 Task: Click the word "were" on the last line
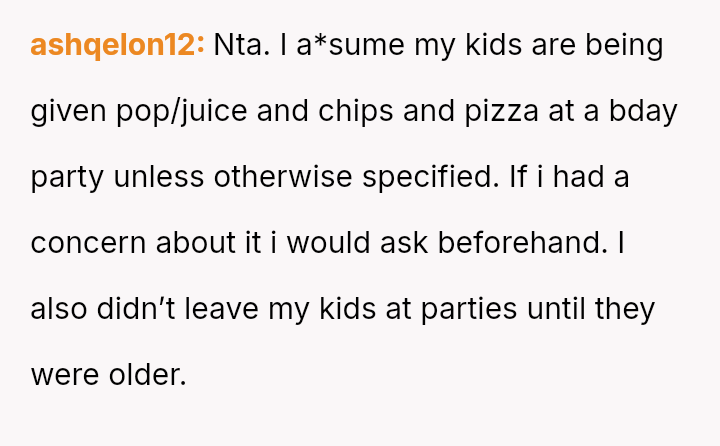tap(65, 376)
